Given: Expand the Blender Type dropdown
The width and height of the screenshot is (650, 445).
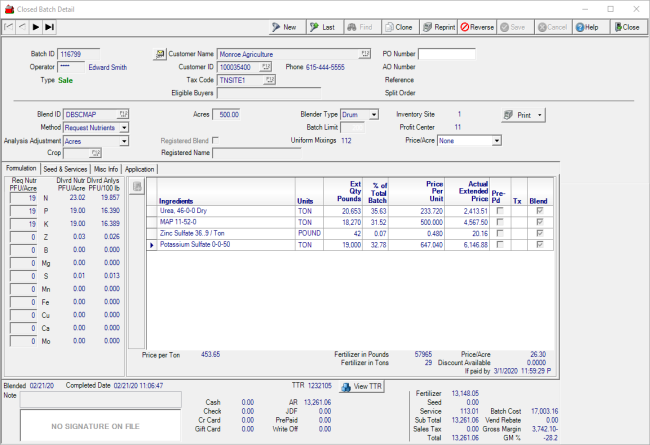Looking at the screenshot, I should 373,115.
